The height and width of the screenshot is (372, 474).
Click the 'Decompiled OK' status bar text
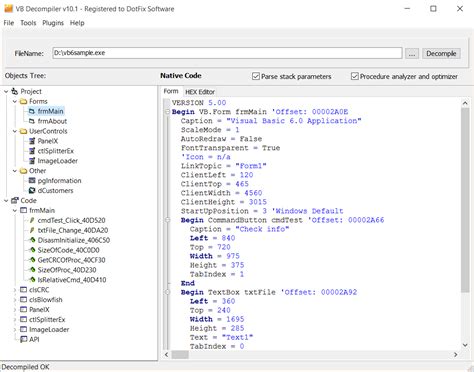click(x=25, y=367)
